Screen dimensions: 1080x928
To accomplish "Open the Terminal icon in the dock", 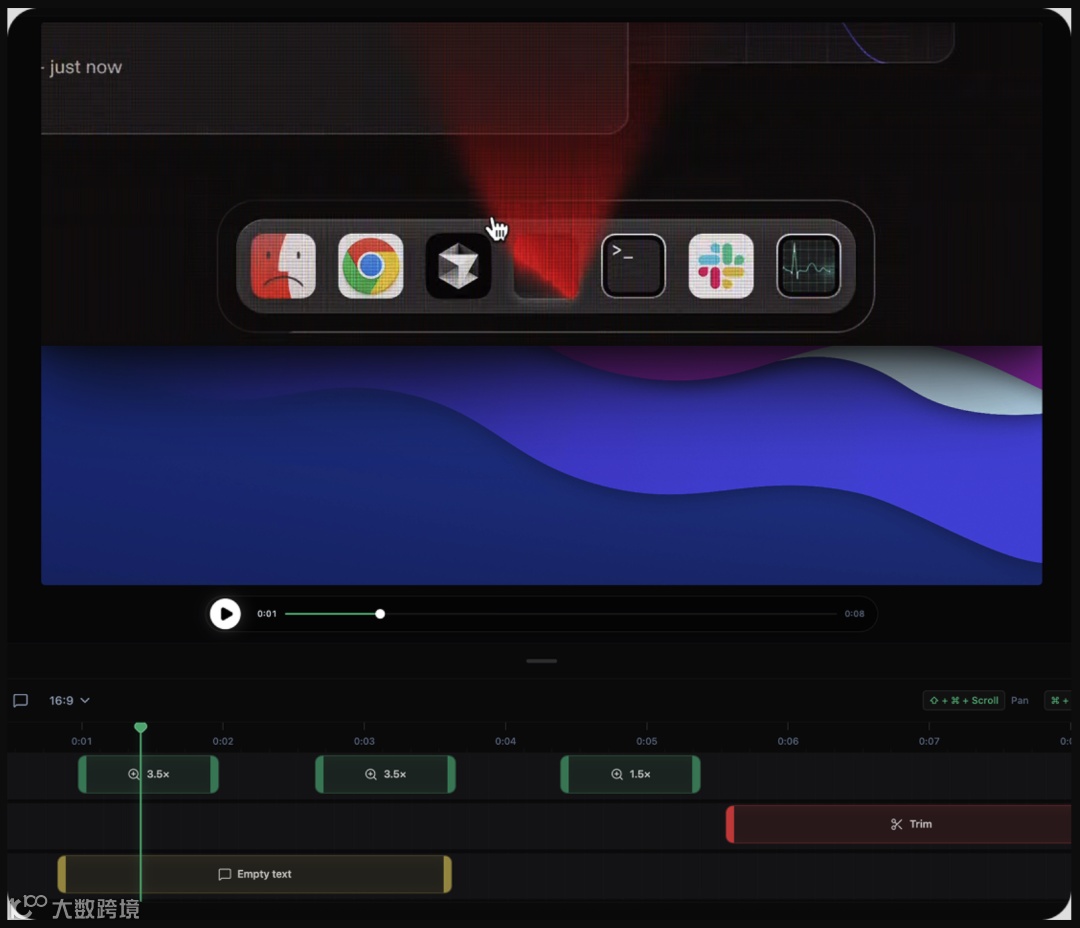I will [x=633, y=266].
